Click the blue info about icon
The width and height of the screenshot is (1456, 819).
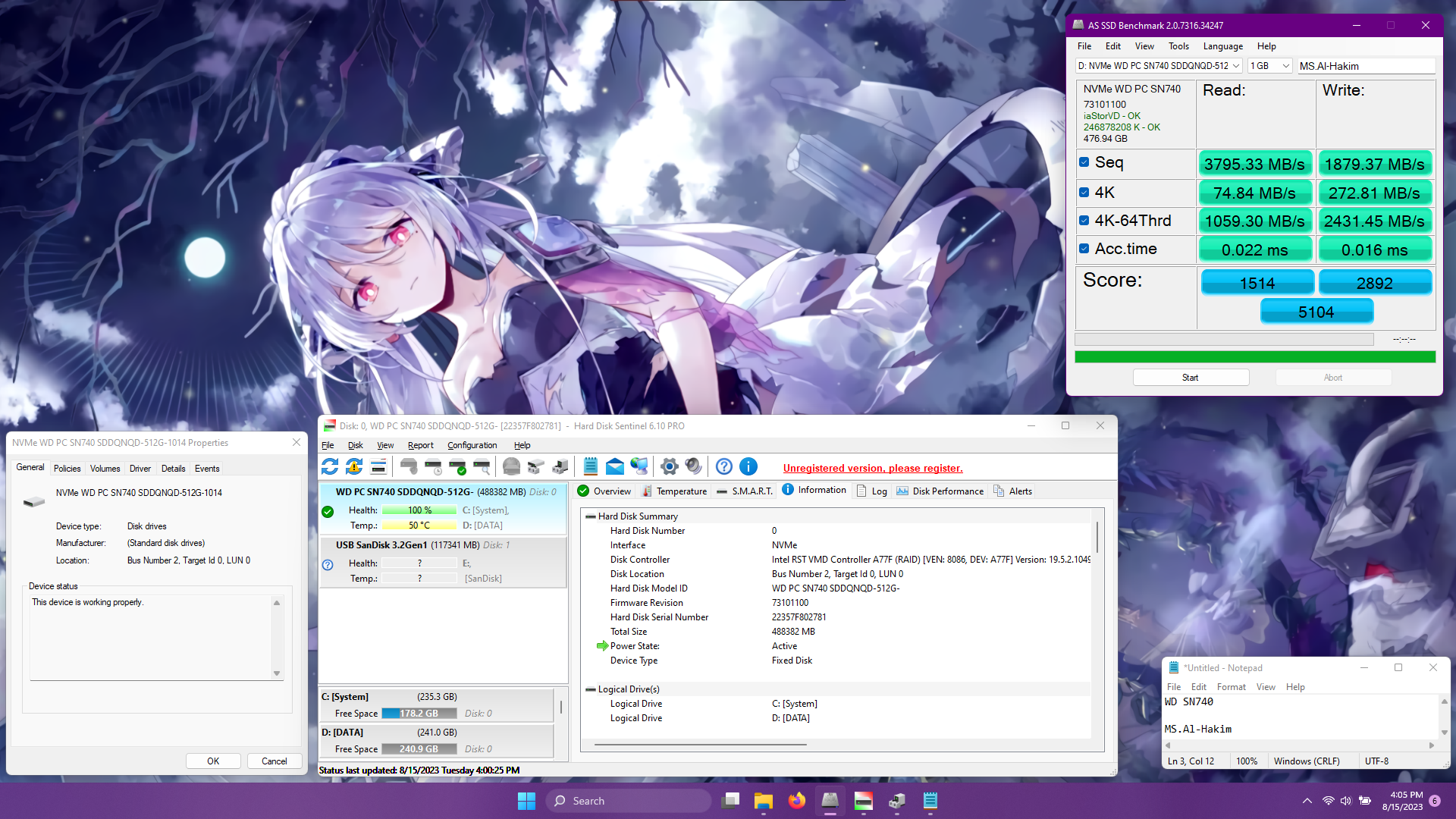coord(748,466)
